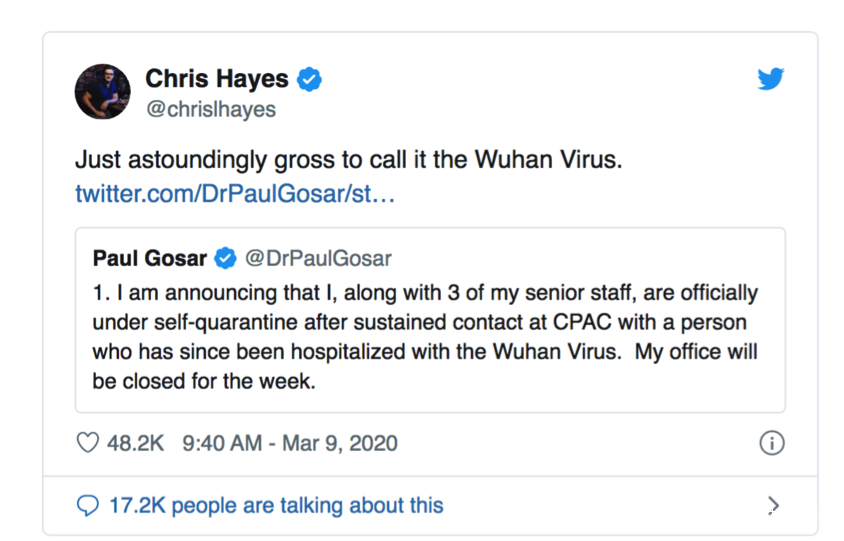Screen dimensions: 844x541
Task: Click the Twitter bird logo
Action: point(770,79)
